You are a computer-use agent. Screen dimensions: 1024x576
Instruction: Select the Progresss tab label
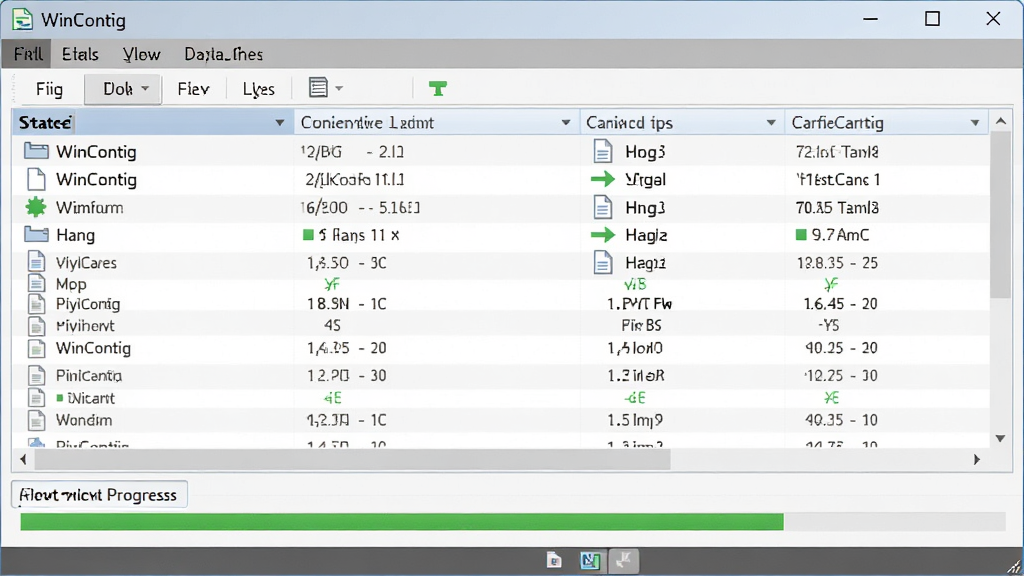click(99, 495)
